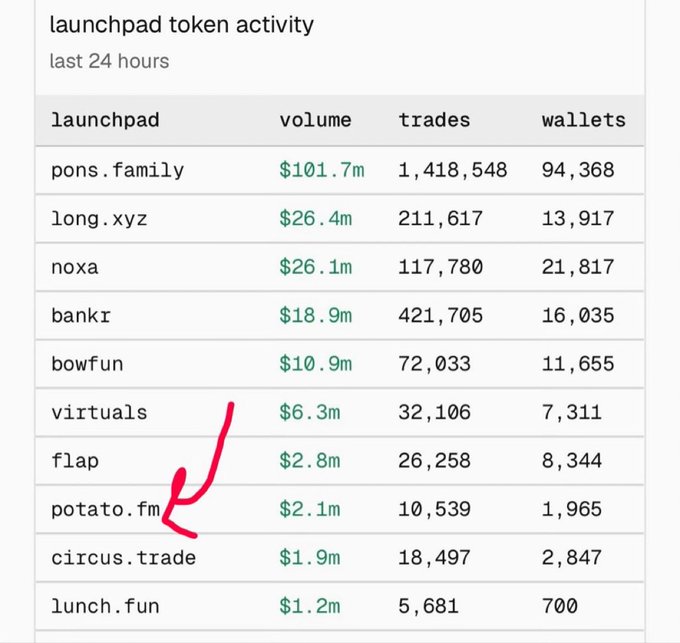This screenshot has height=643, width=680.
Task: Select the bankr launchpad name
Action: 81,316
